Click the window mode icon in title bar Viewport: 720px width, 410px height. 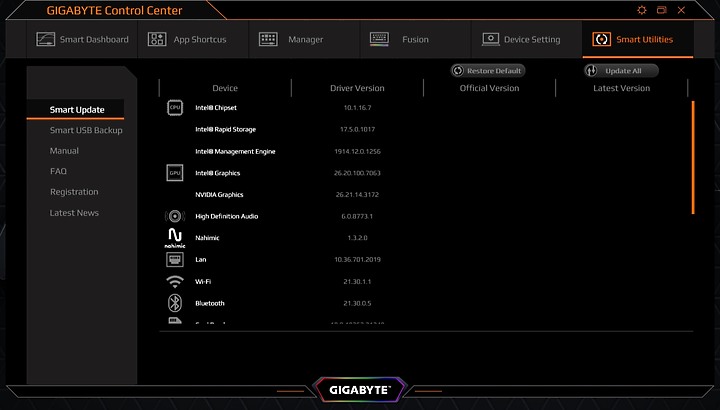pos(662,10)
